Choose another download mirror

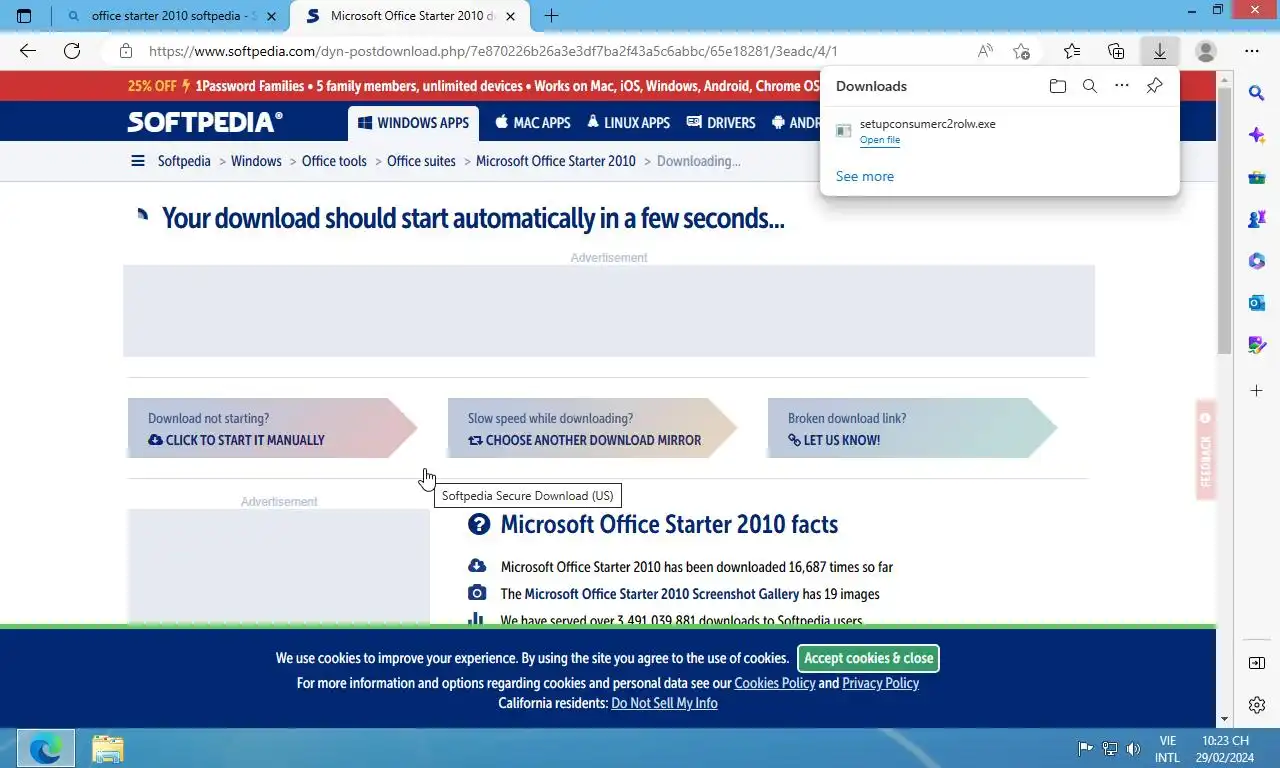(x=592, y=428)
